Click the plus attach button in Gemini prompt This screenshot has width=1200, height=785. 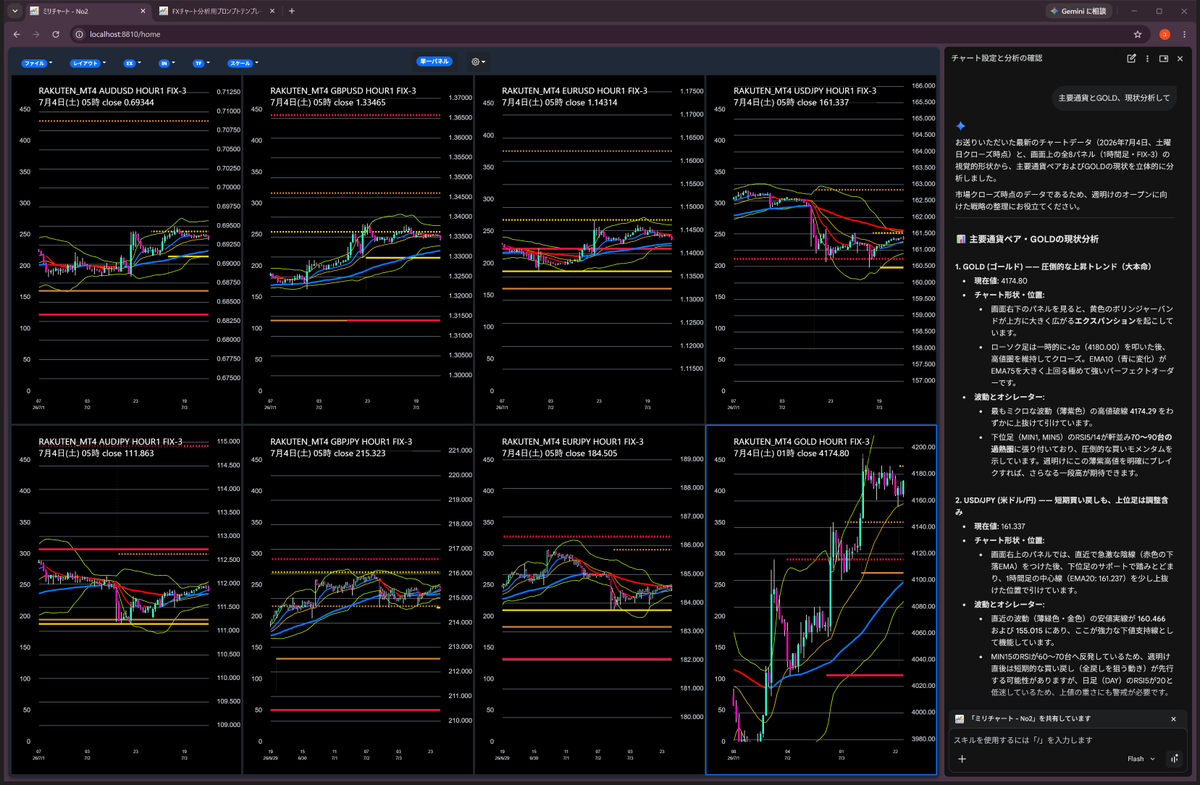pos(962,759)
